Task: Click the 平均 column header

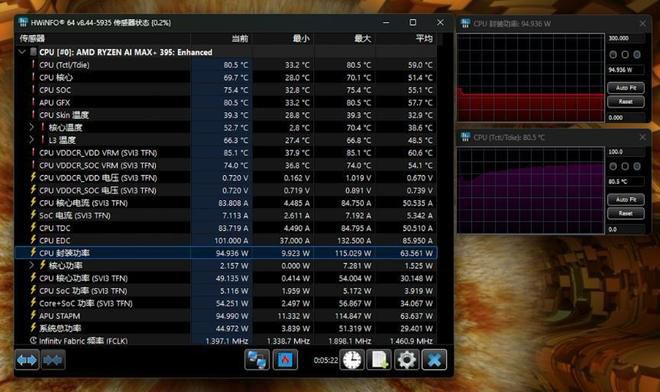Action: (424, 39)
